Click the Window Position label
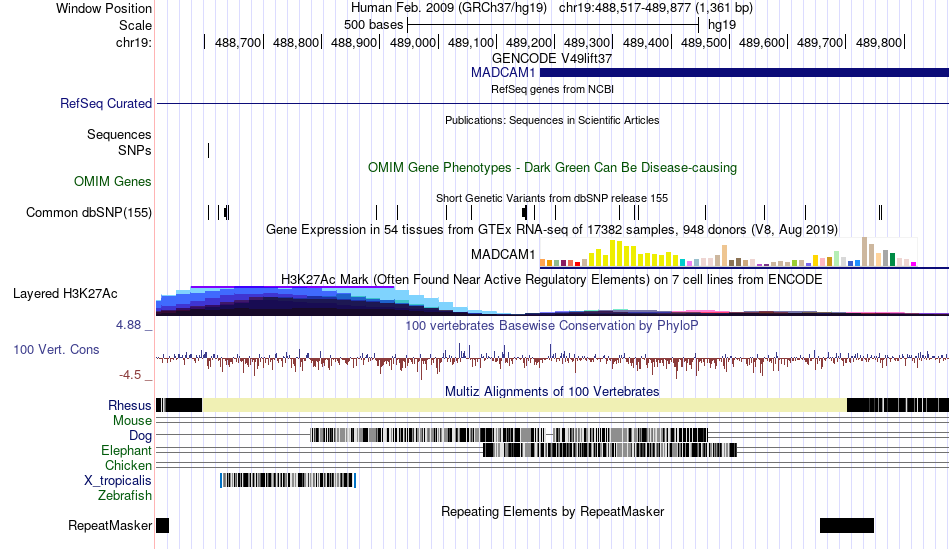The height and width of the screenshot is (549, 950). 104,8
